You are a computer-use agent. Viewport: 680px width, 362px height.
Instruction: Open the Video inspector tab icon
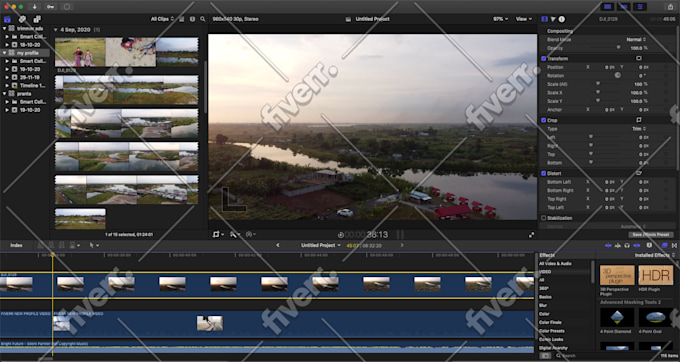coord(545,19)
